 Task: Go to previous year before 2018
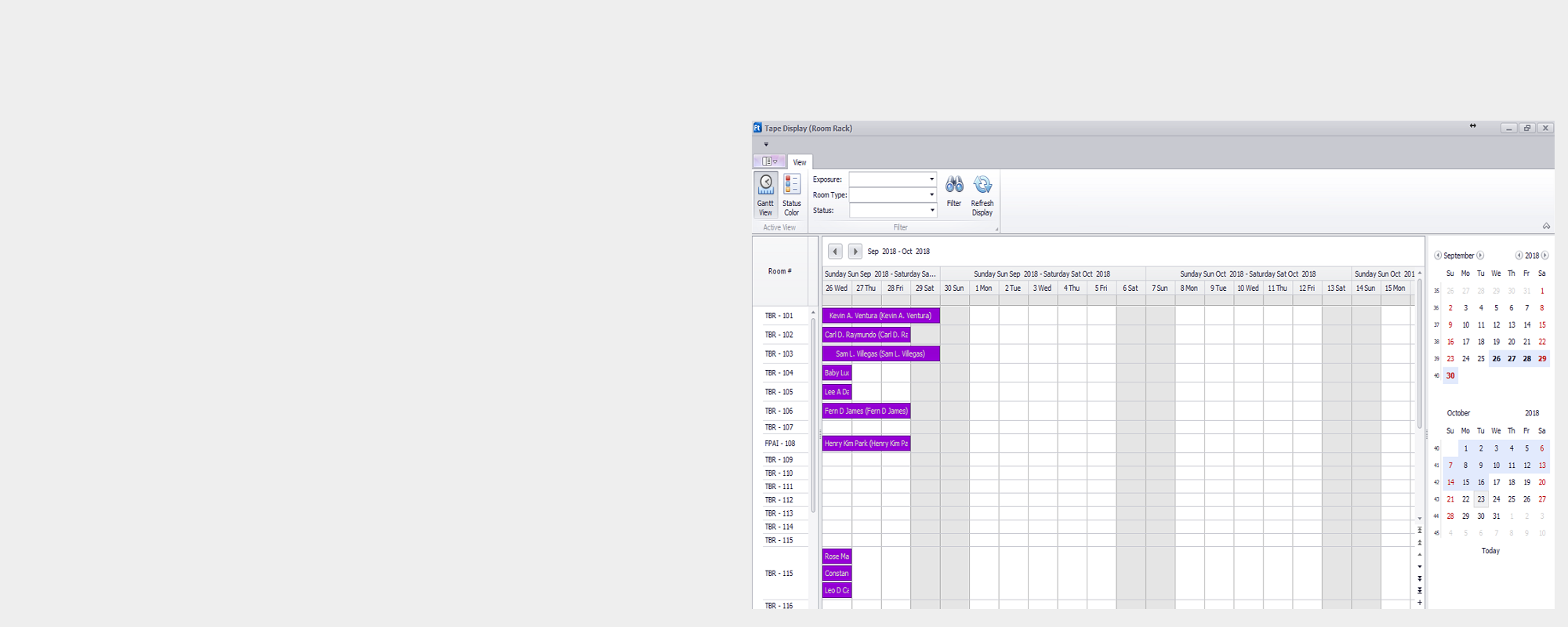pyautogui.click(x=1519, y=256)
